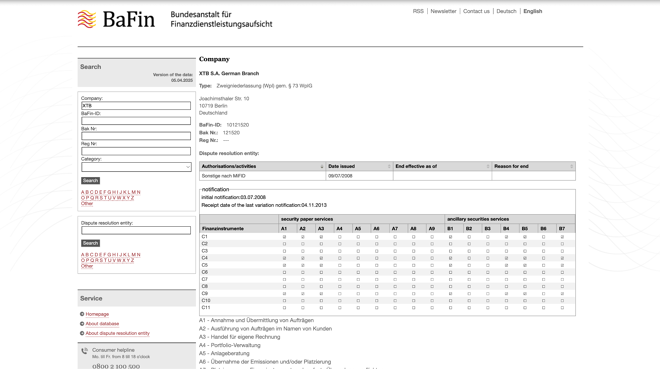Toggle checkbox in row C11 column A5

click(358, 308)
